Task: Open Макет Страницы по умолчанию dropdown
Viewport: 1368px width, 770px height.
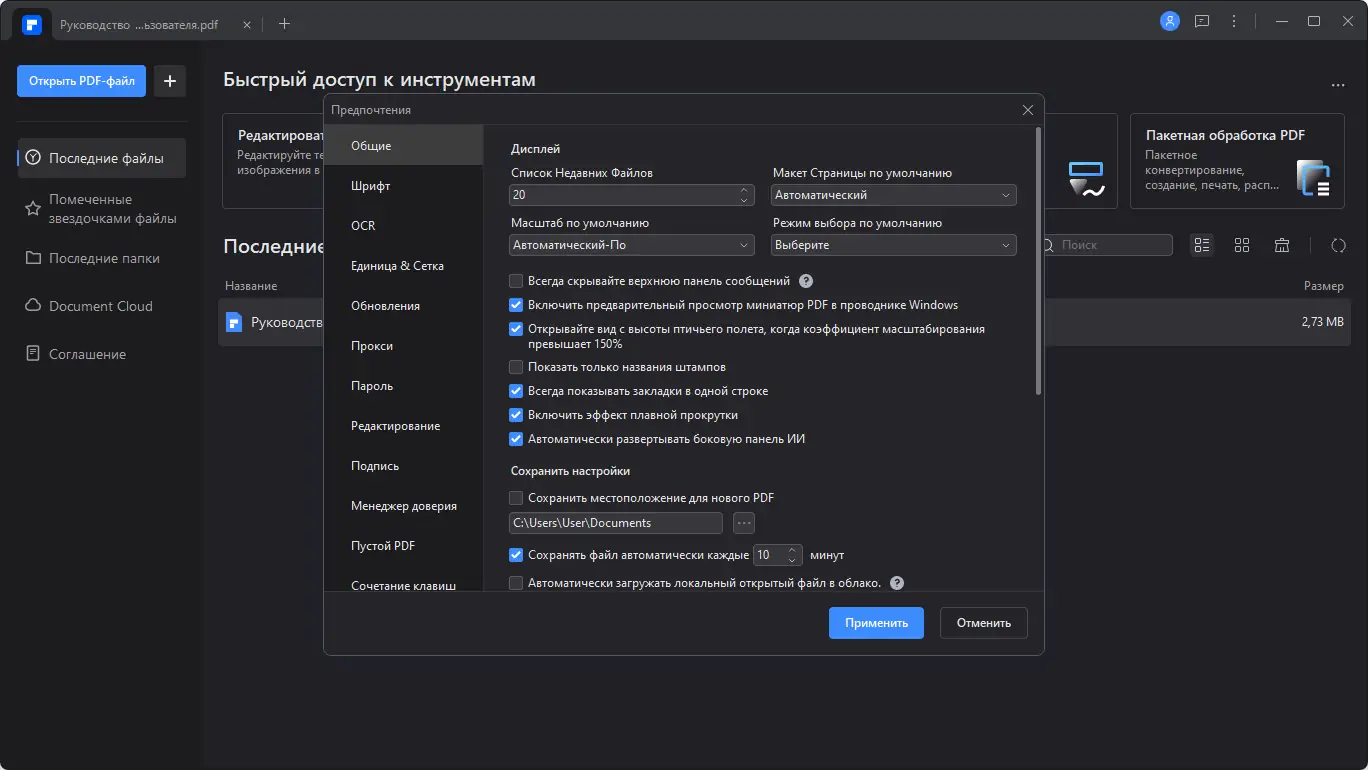Action: 894,195
